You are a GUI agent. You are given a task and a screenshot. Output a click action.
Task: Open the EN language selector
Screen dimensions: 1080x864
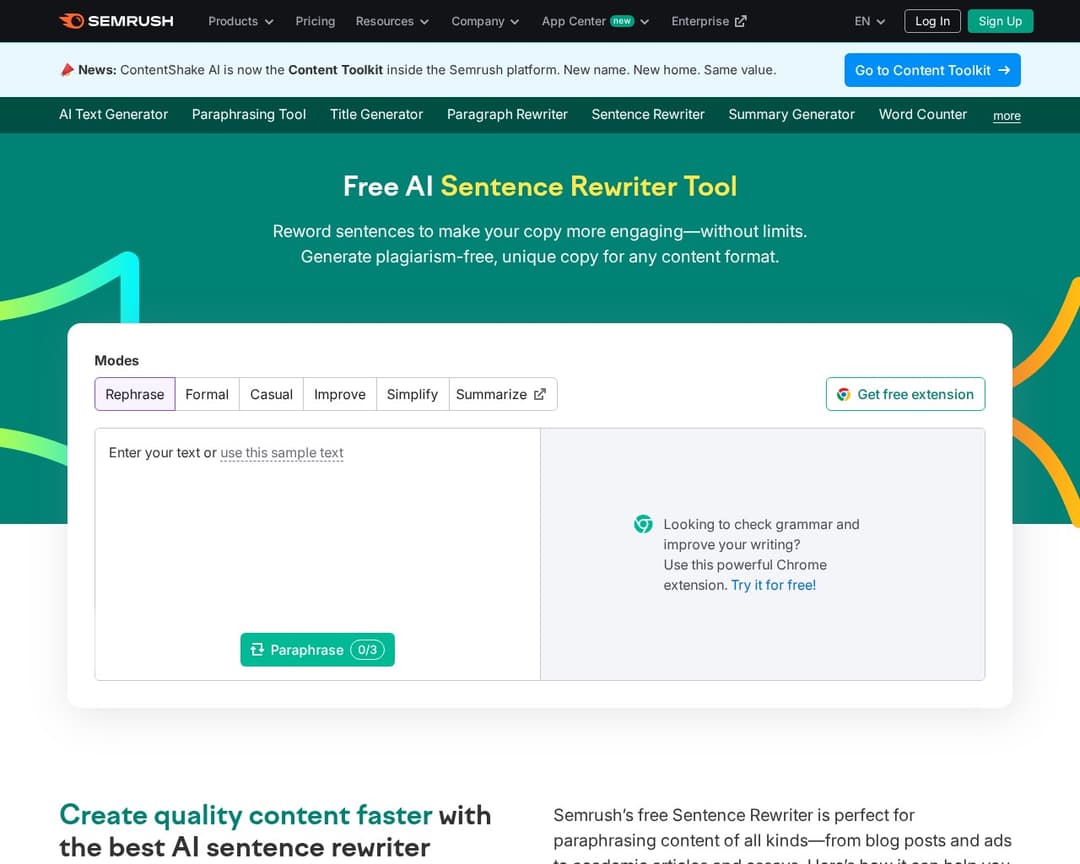pyautogui.click(x=868, y=21)
